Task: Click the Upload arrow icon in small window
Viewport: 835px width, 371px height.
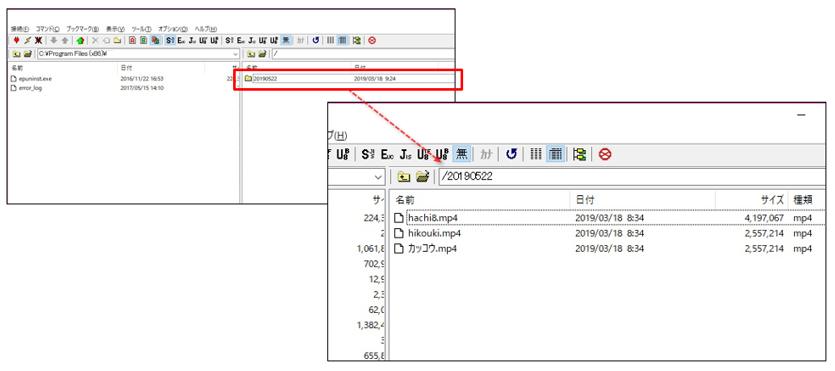Action: click(64, 40)
